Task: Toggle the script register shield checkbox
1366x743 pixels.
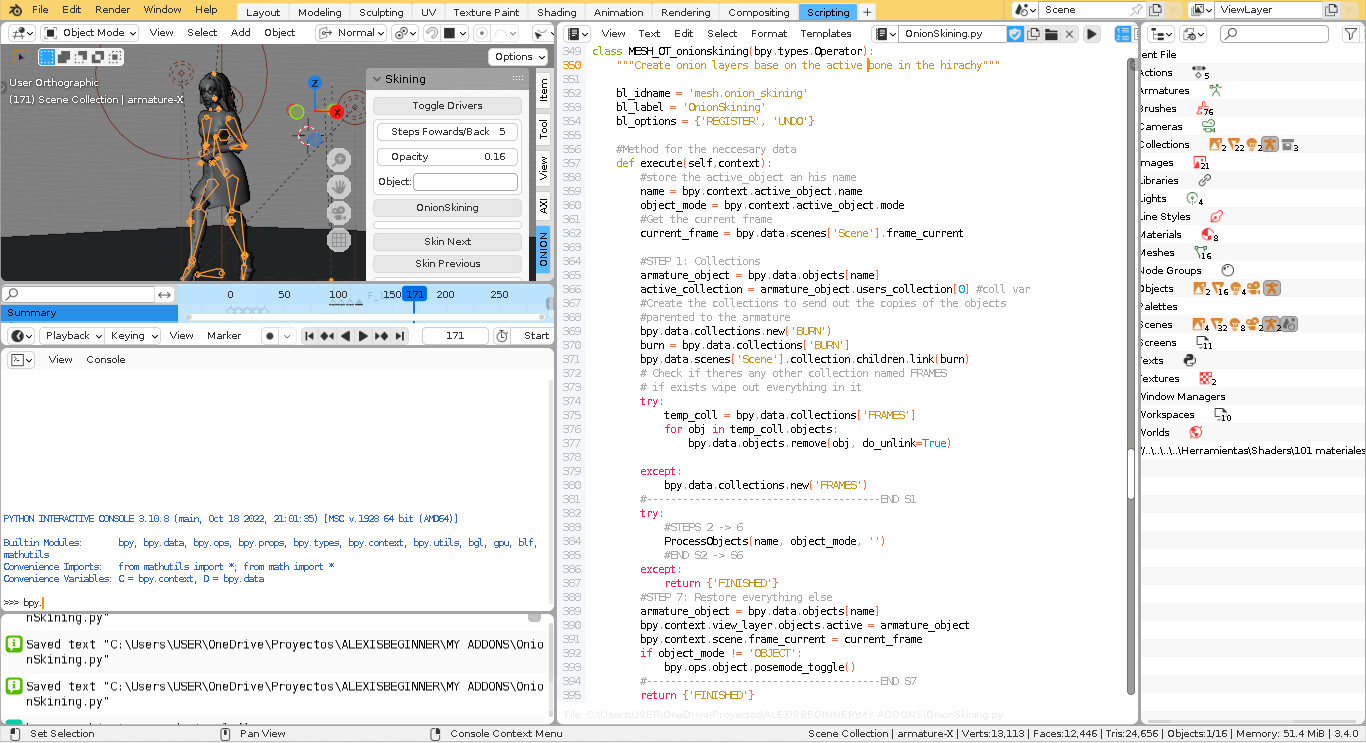Action: [x=1015, y=34]
